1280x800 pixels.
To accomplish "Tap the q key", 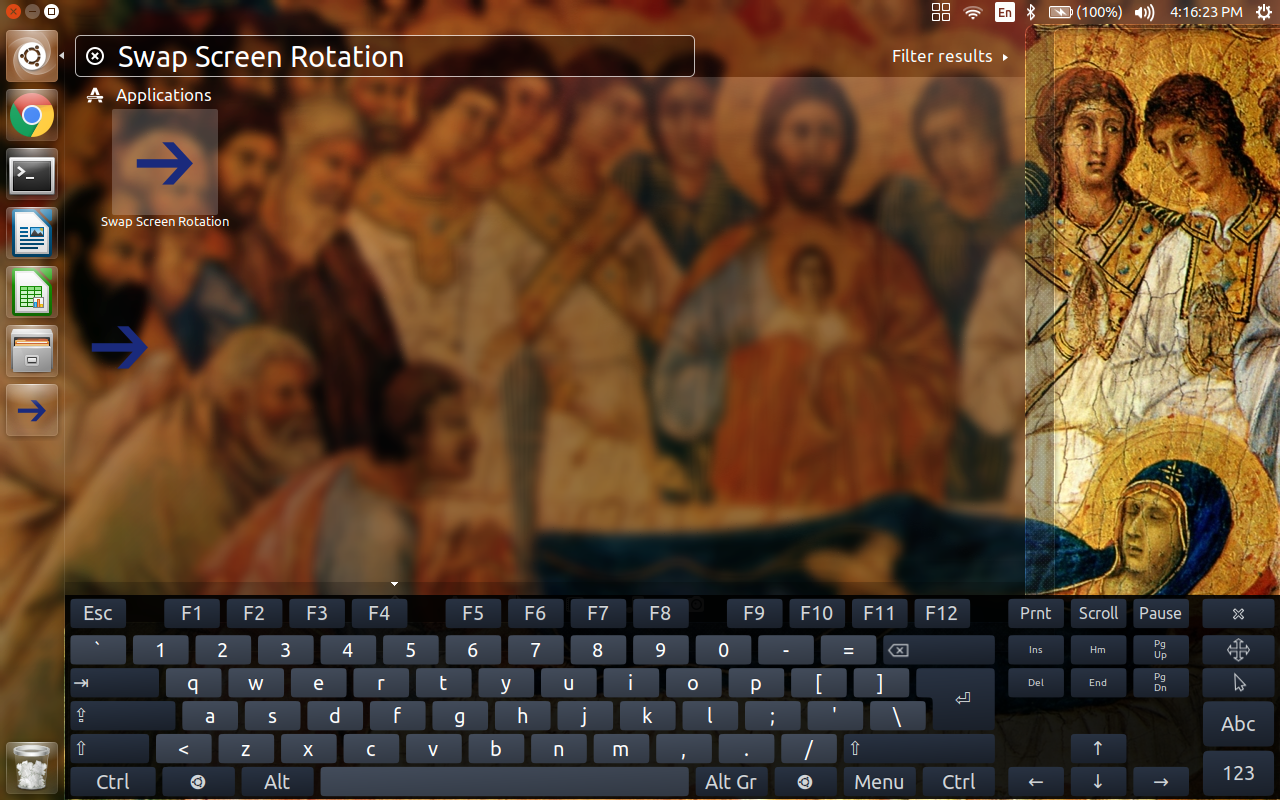I will [x=193, y=683].
